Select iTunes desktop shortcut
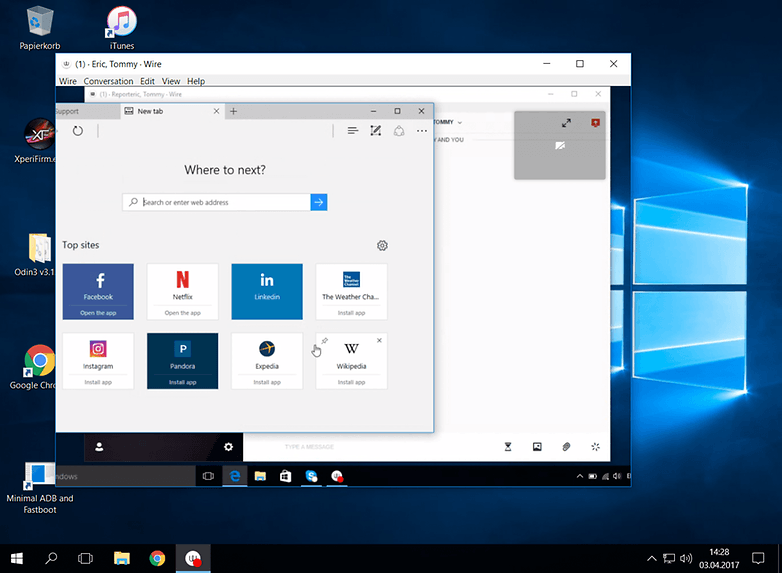 122,28
